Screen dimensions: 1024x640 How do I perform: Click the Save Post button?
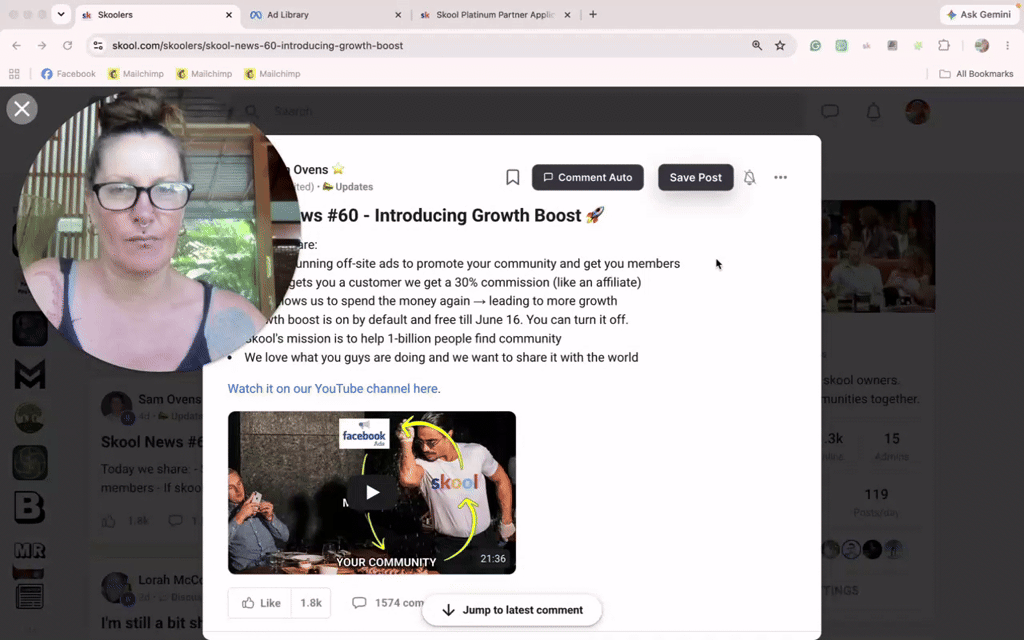point(696,177)
